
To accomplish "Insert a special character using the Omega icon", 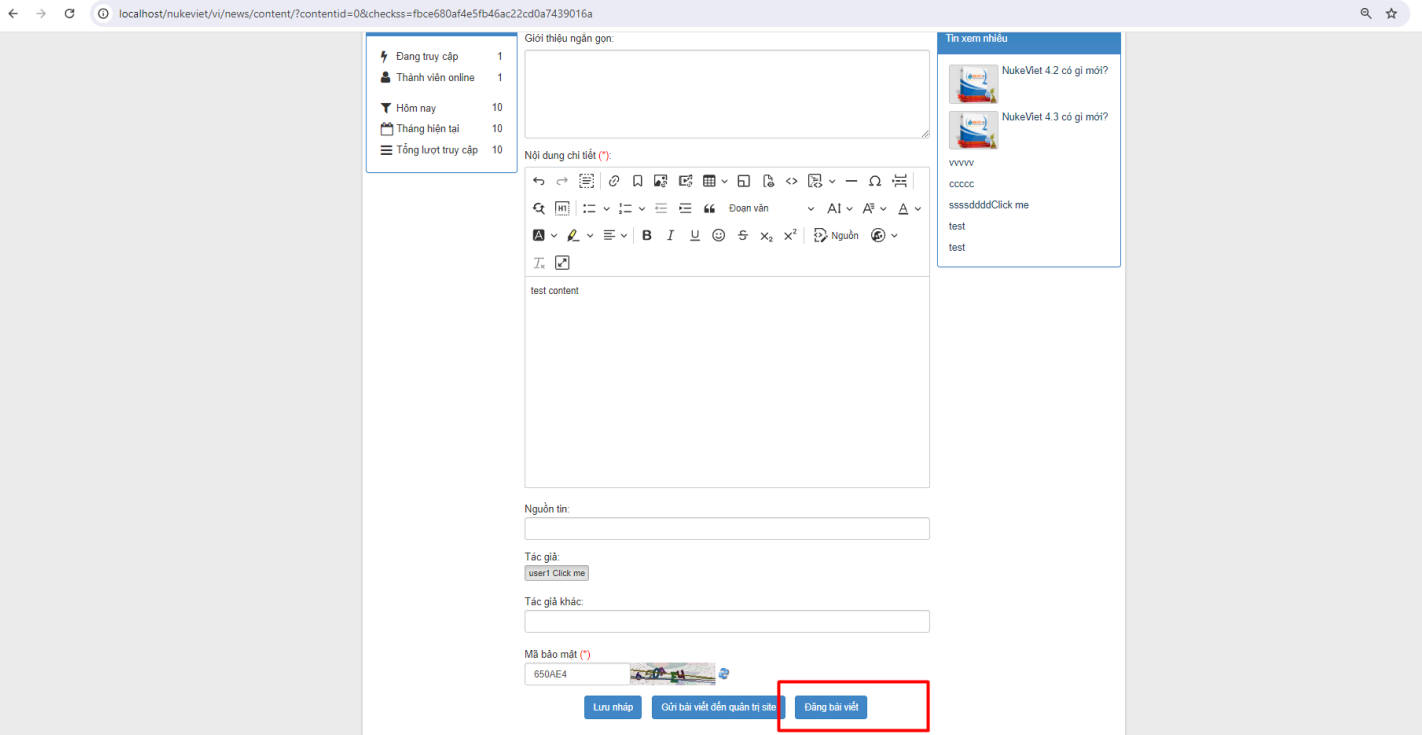I will [x=874, y=181].
